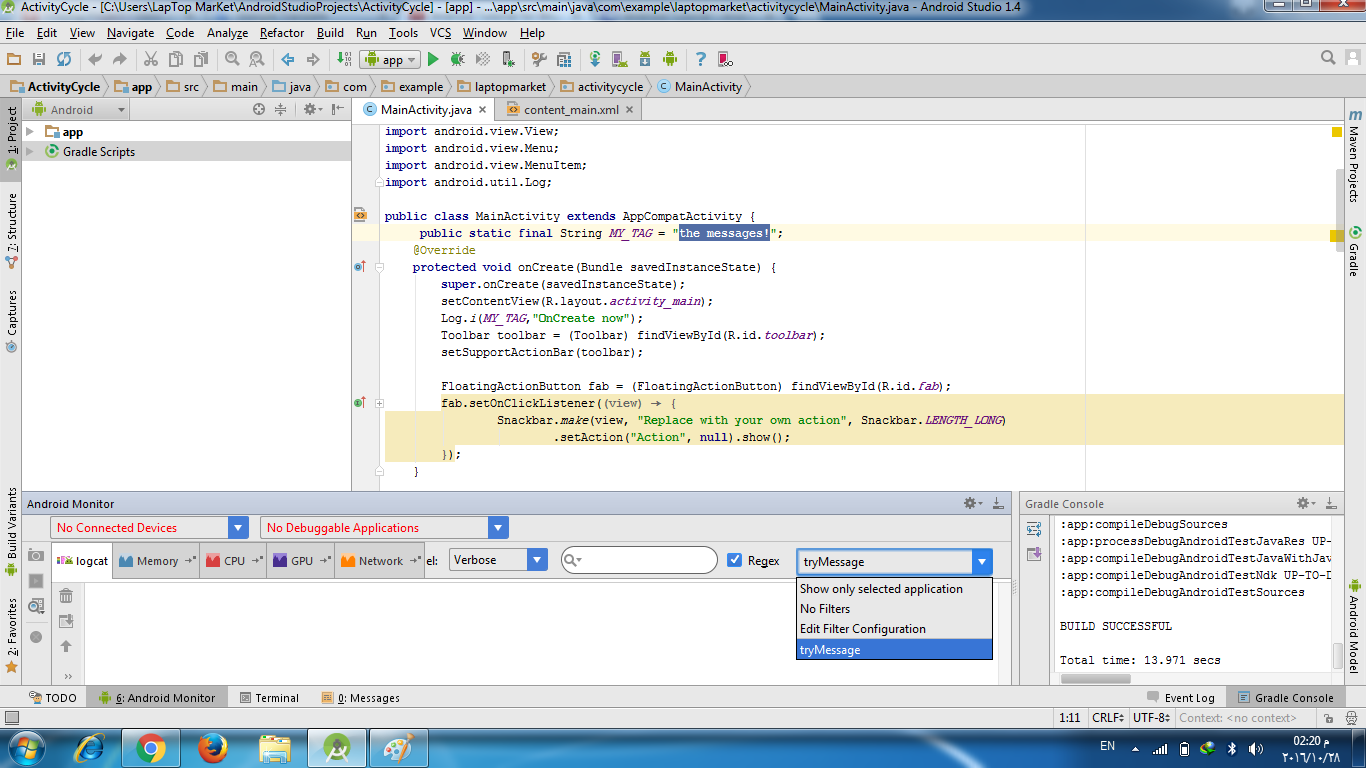
Task: Toggle the Regex checkbox
Action: click(x=735, y=560)
